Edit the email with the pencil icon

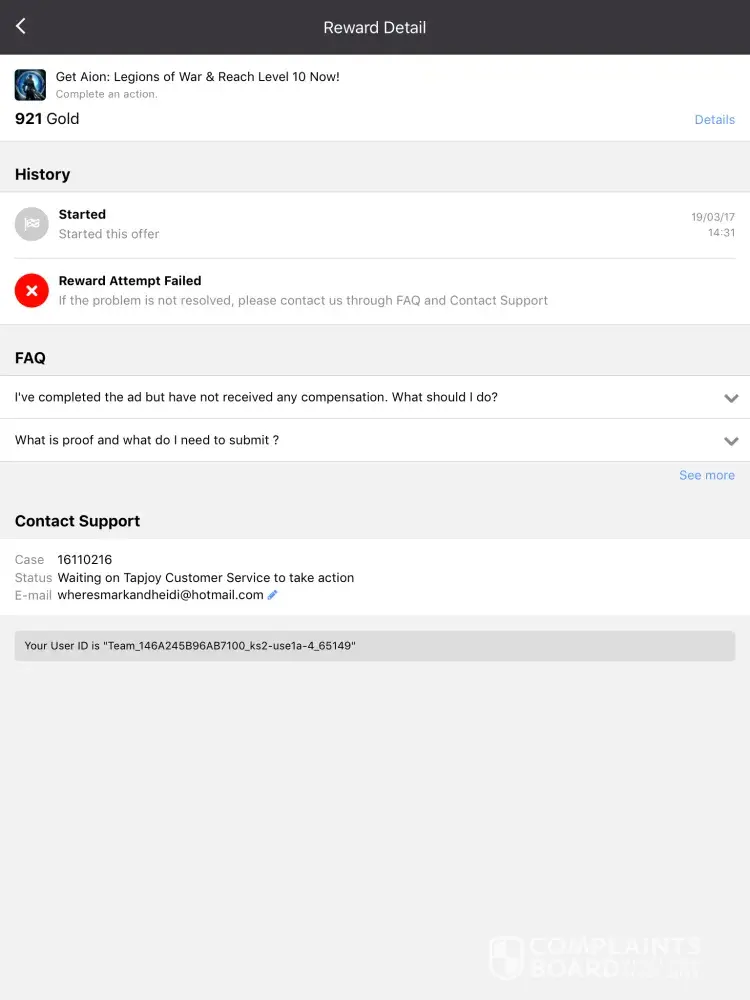point(273,595)
